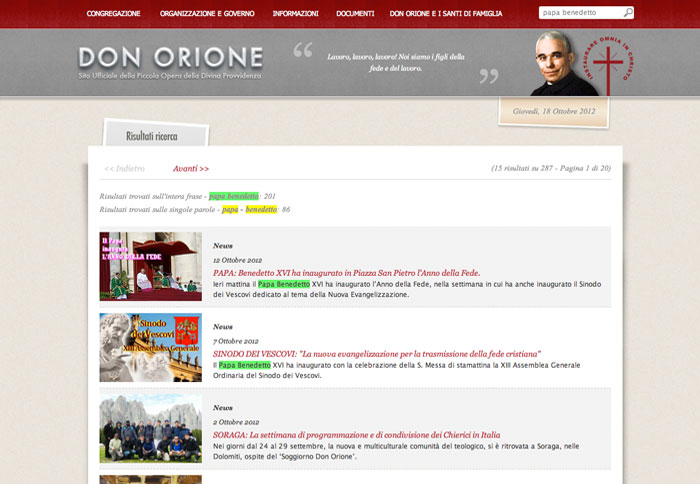This screenshot has height=484, width=700.
Task: Click highlighted 'papa' single word in summary
Action: point(230,209)
